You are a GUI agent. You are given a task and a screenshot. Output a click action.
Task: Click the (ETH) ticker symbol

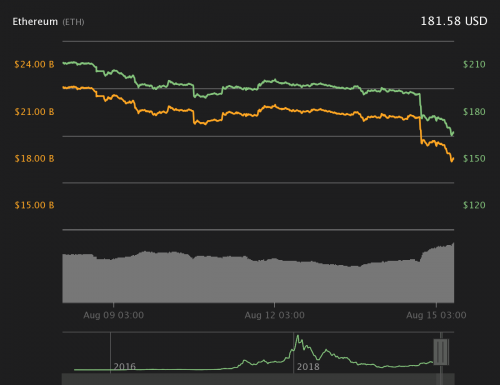click(x=73, y=22)
